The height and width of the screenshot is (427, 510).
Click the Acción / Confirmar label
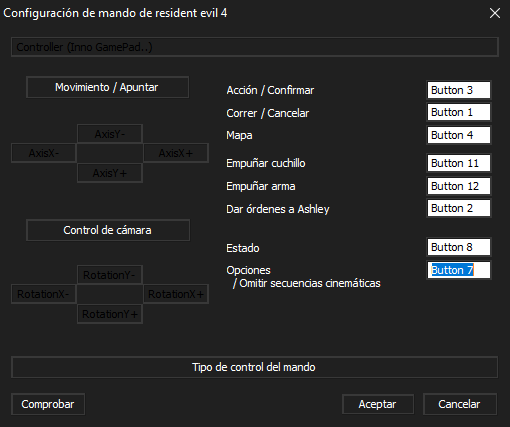pyautogui.click(x=270, y=90)
